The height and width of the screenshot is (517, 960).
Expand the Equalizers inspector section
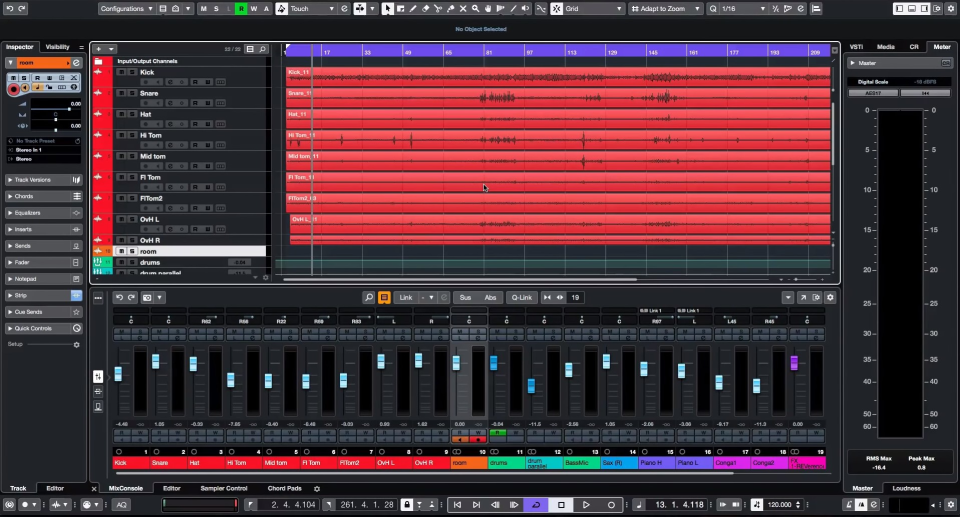click(43, 213)
